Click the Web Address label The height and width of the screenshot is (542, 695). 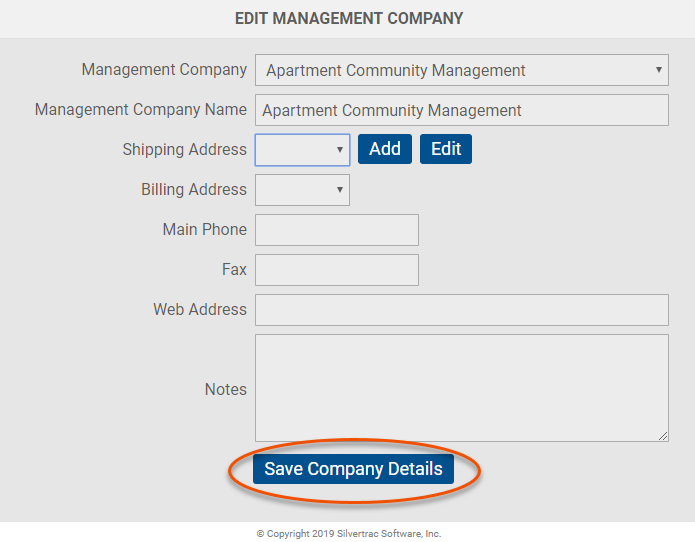coord(200,309)
